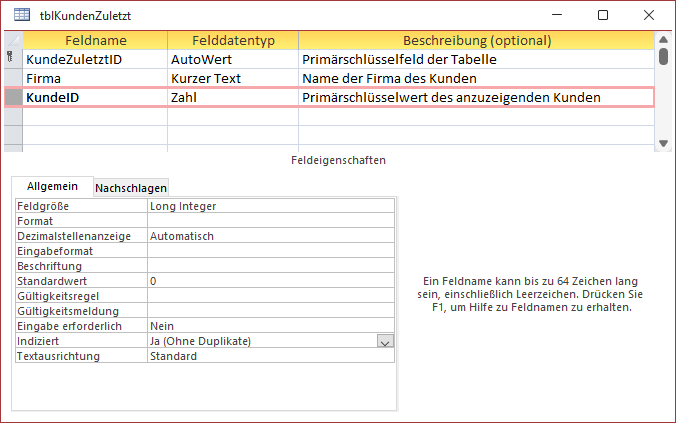
Task: Minimize the tblKundenZuletzt window
Action: (557, 15)
